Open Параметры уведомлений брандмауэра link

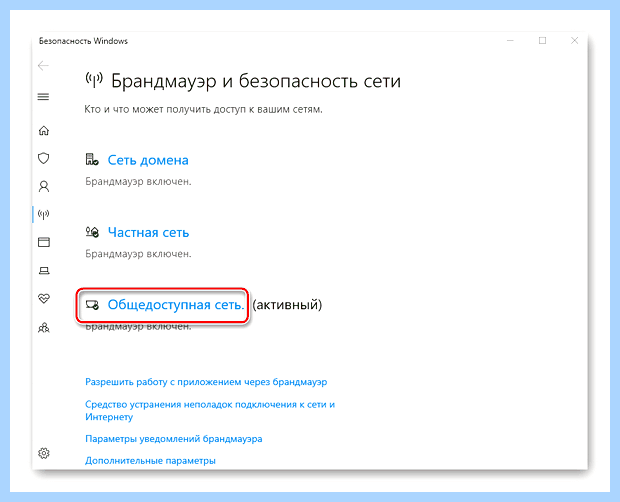(174, 439)
